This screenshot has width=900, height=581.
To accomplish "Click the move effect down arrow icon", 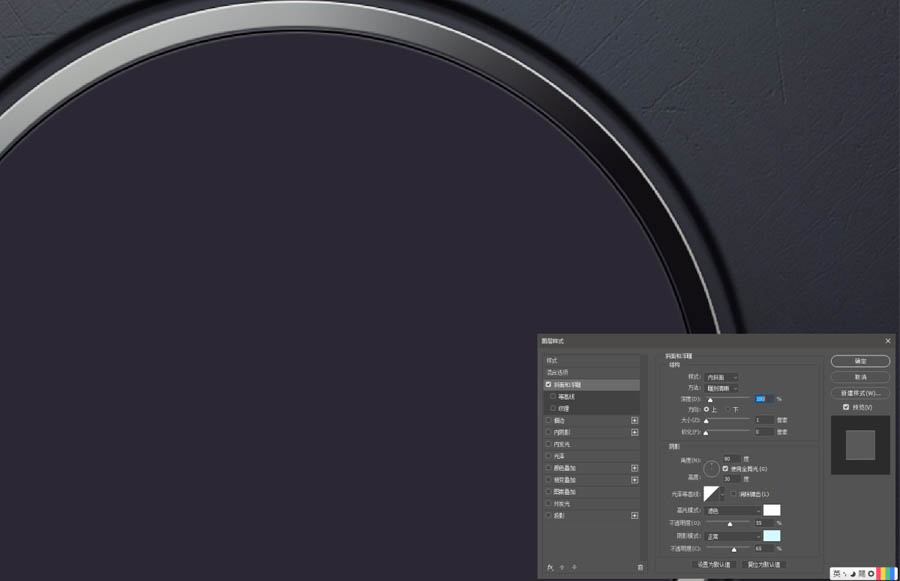I will 574,567.
